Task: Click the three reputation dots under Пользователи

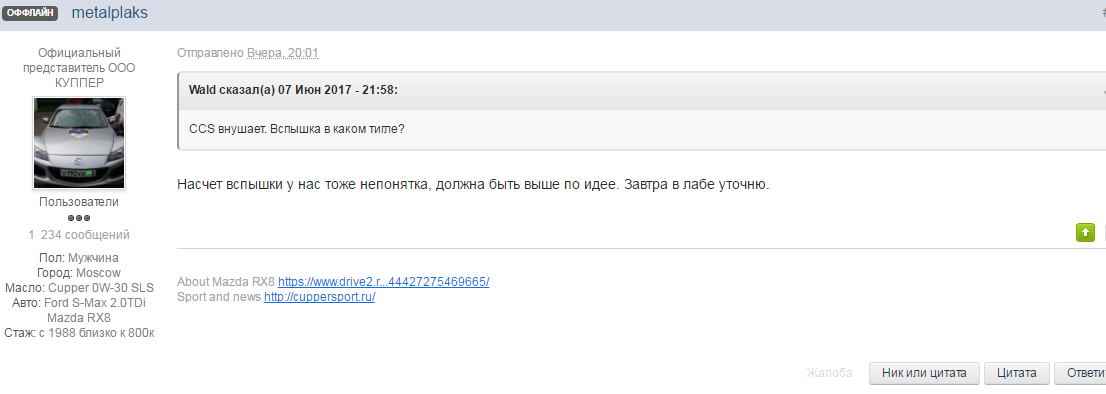Action: (x=79, y=218)
